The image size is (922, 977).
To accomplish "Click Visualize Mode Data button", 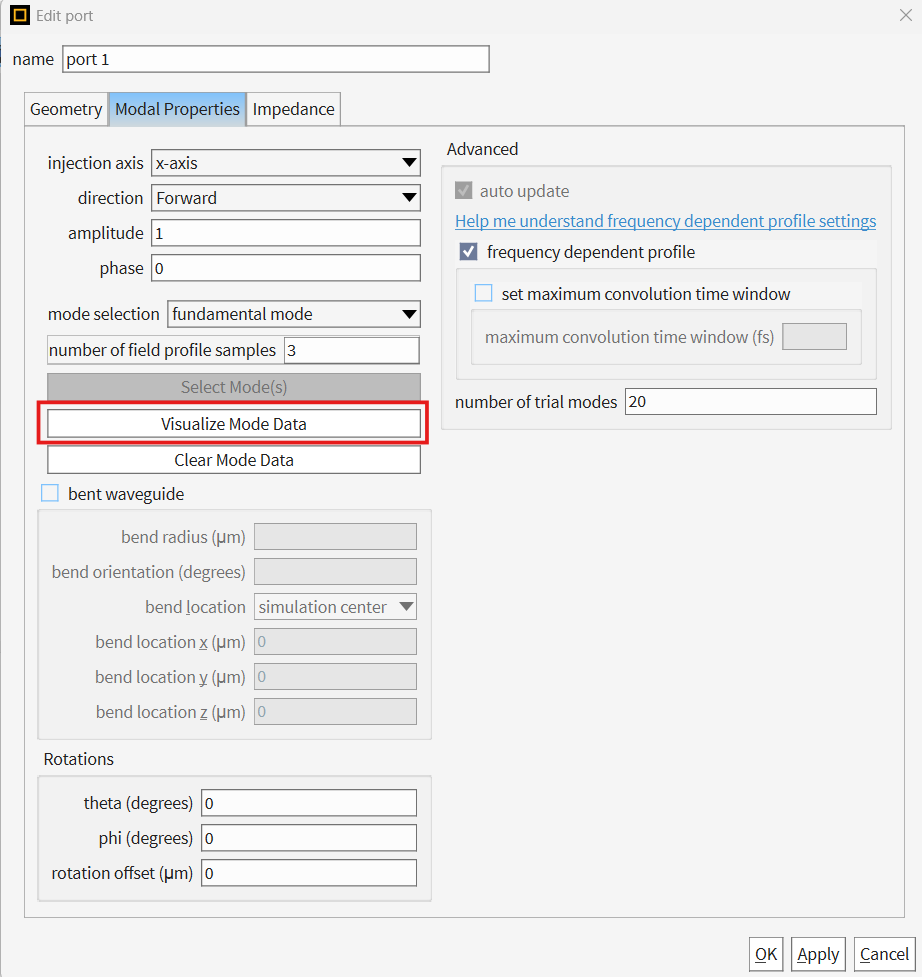I will tap(234, 424).
